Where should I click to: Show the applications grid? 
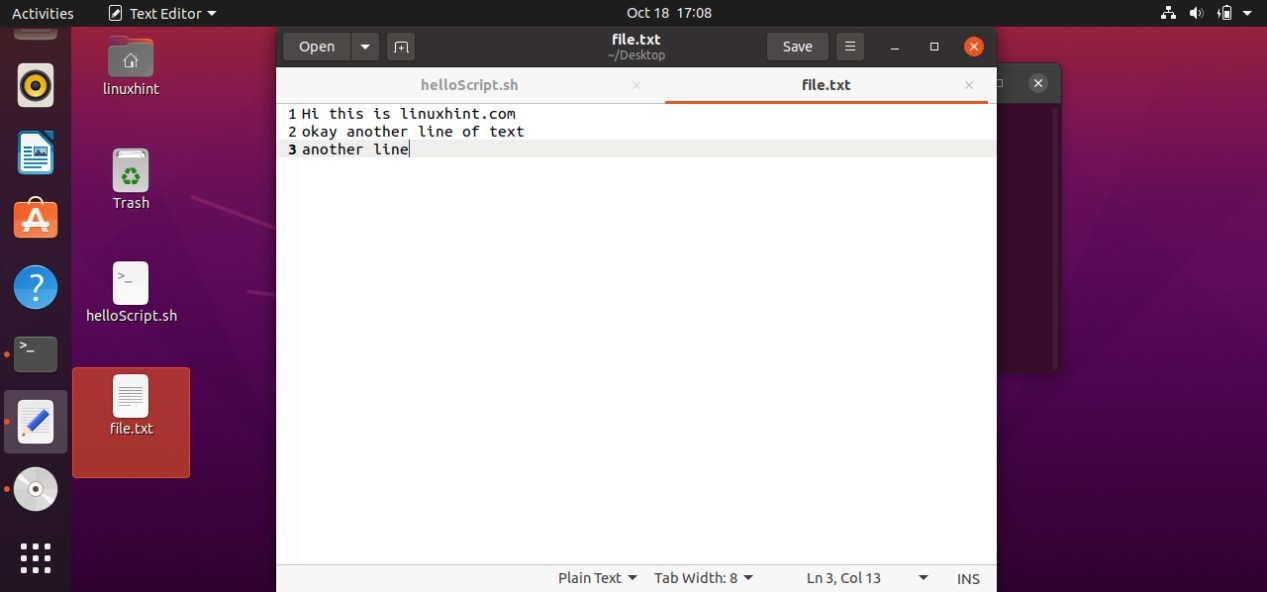click(x=36, y=558)
